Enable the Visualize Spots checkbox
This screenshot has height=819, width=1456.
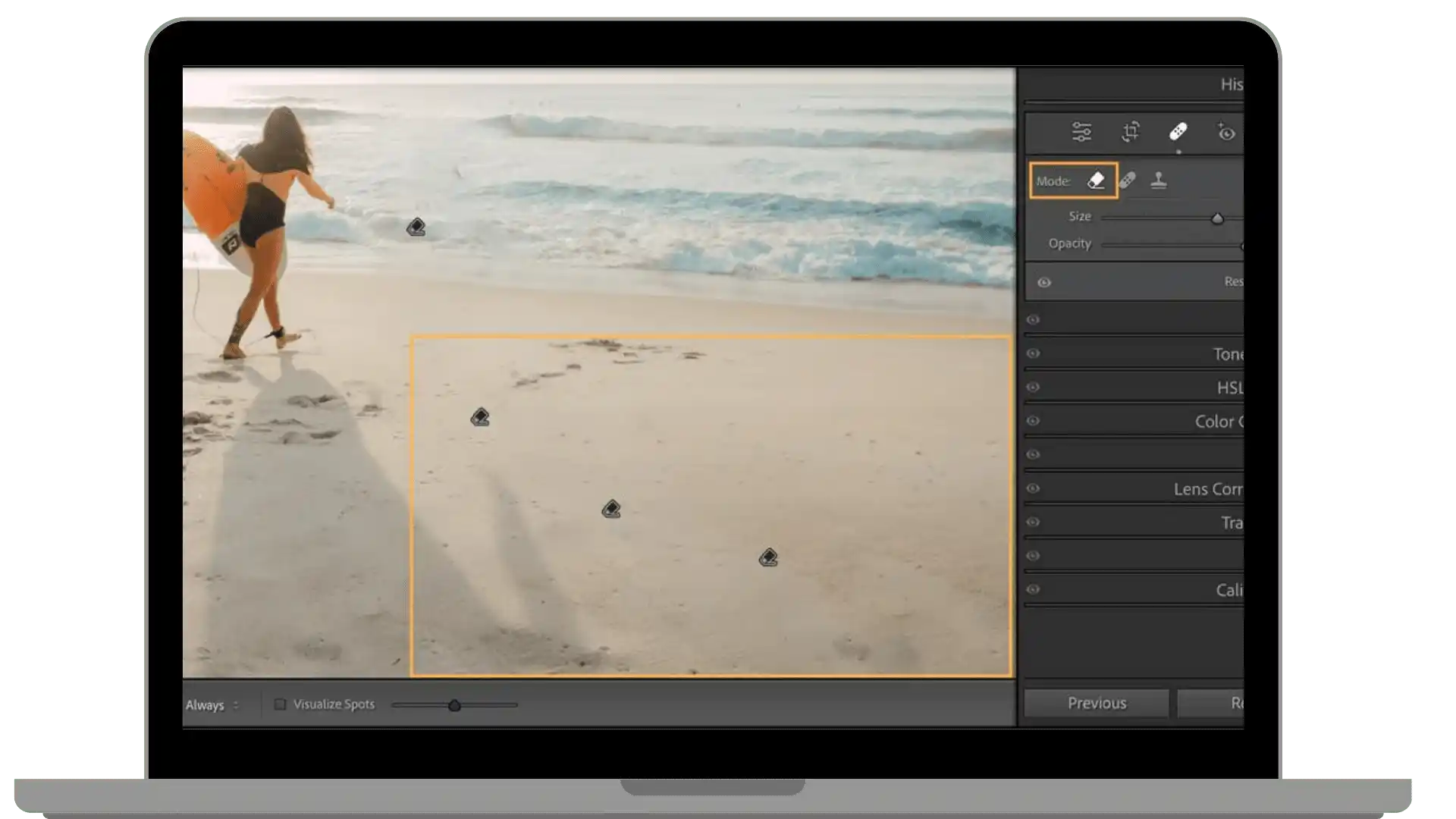[x=279, y=704]
